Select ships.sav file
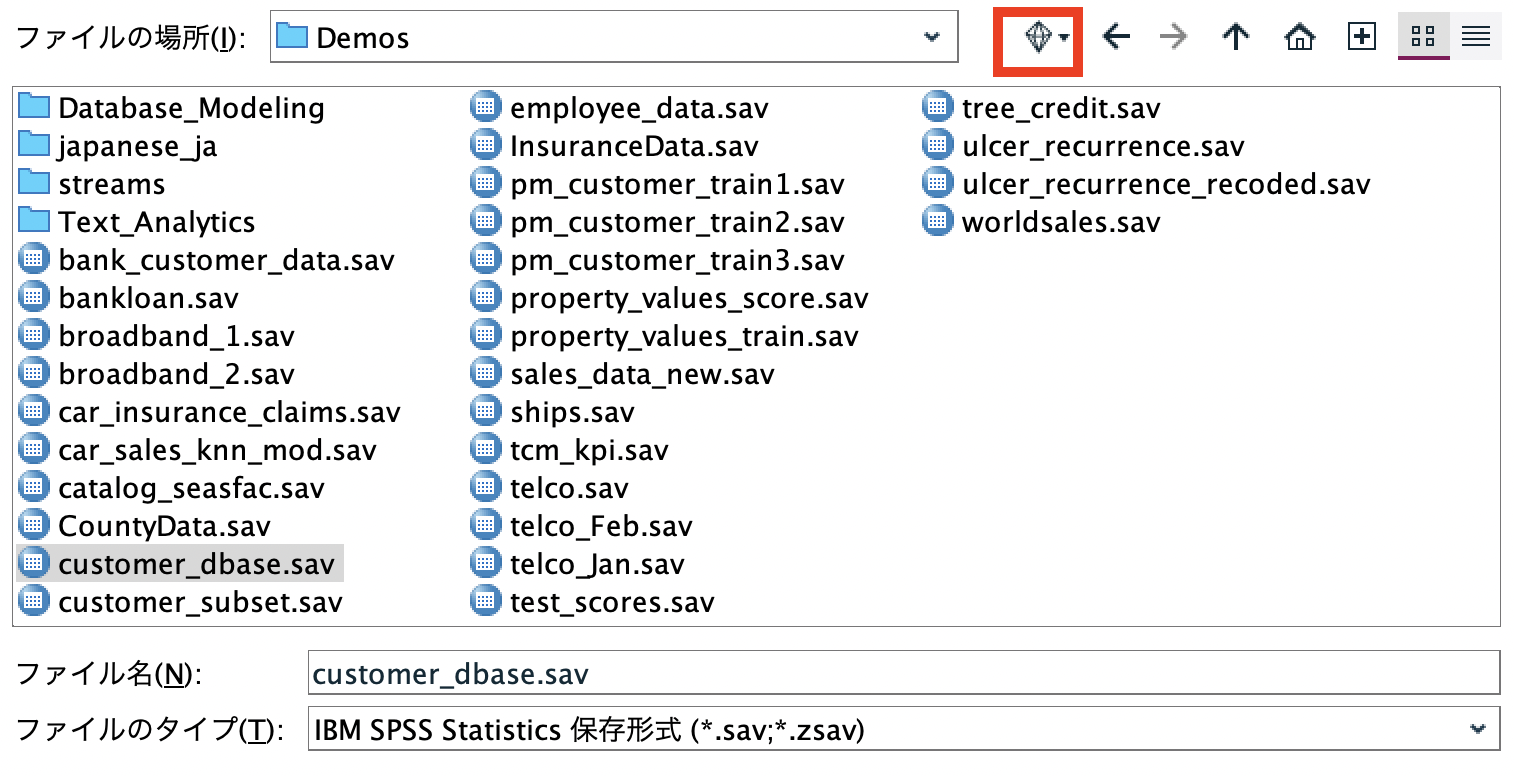The width and height of the screenshot is (1514, 776). (553, 412)
